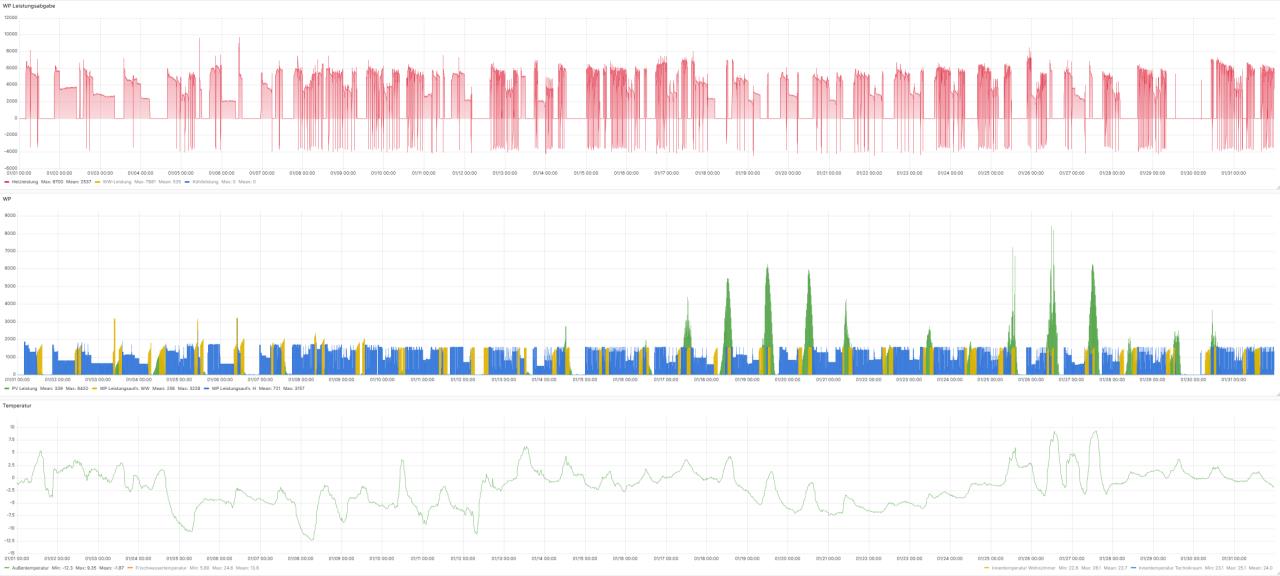This screenshot has height=576, width=1280.
Task: Open the WP Leistungsabgabe panel title menu
Action: [x=29, y=6]
